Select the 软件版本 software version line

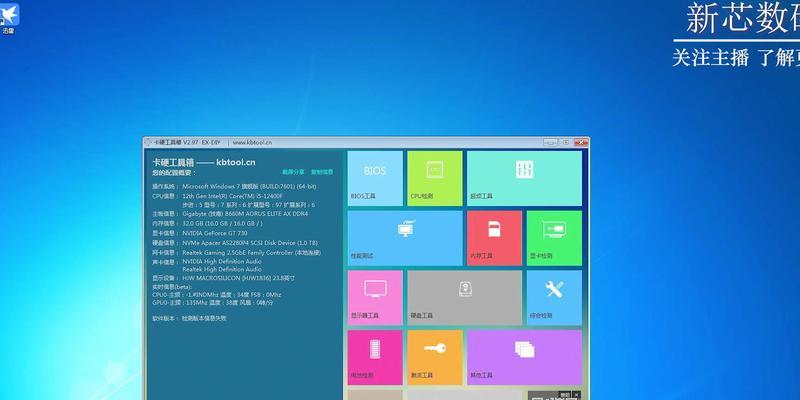click(x=189, y=318)
